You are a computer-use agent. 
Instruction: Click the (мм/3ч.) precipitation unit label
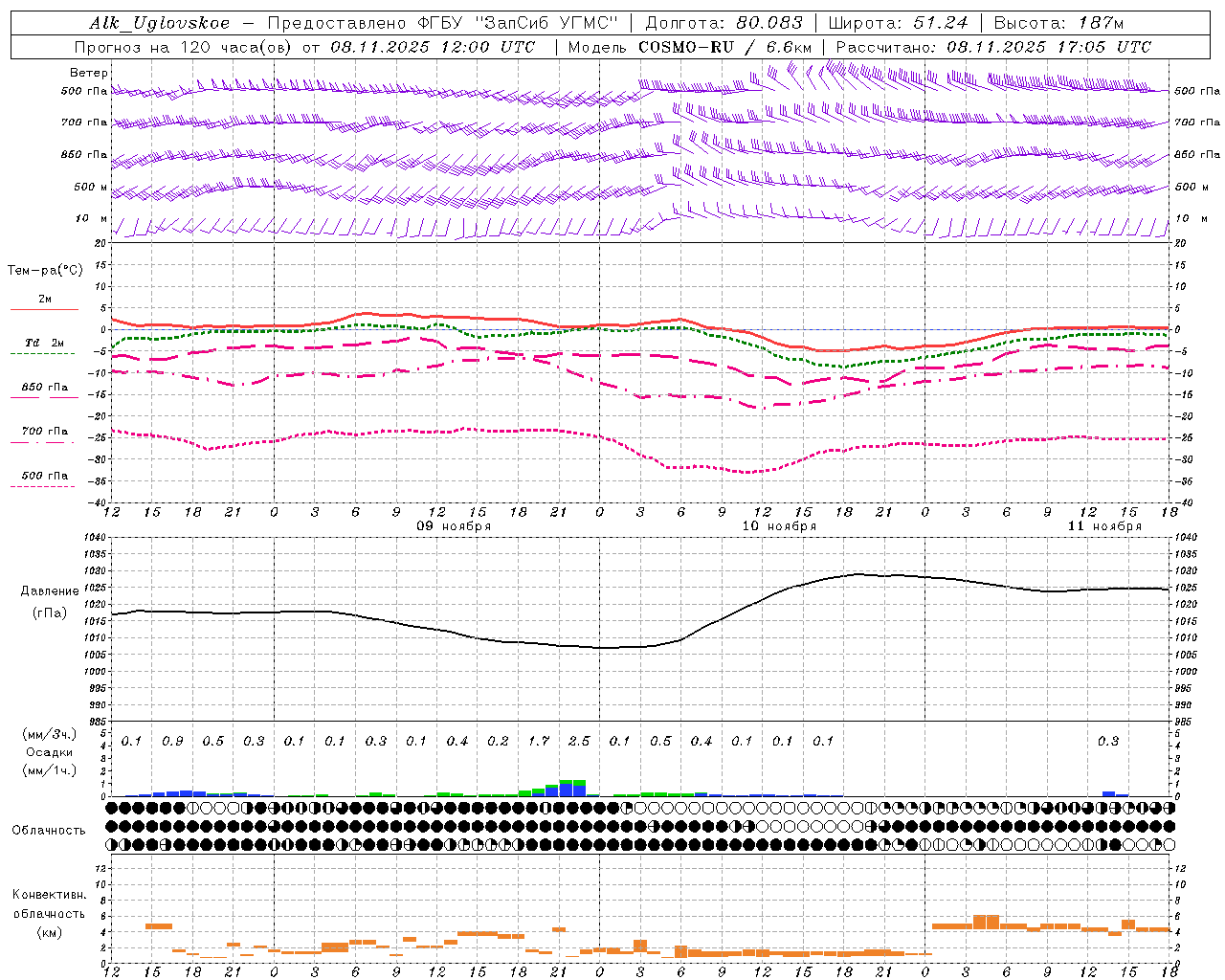[49, 734]
